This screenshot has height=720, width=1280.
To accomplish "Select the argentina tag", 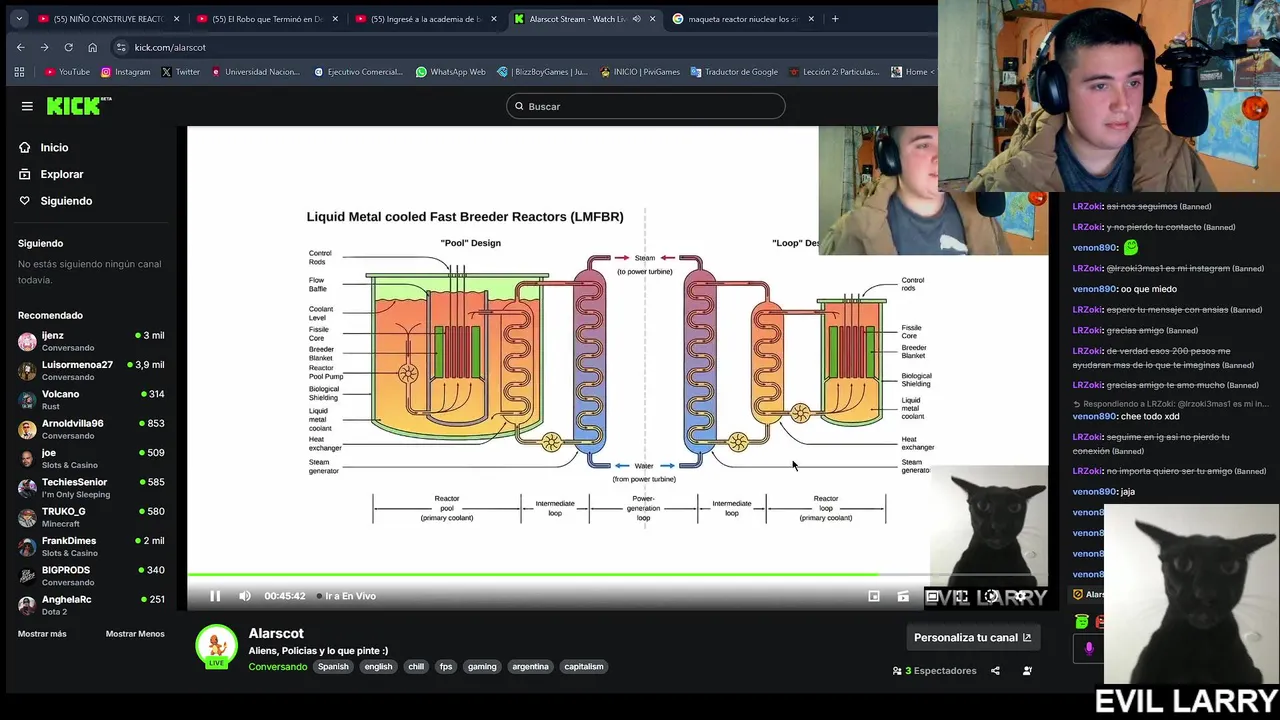I will tap(530, 666).
